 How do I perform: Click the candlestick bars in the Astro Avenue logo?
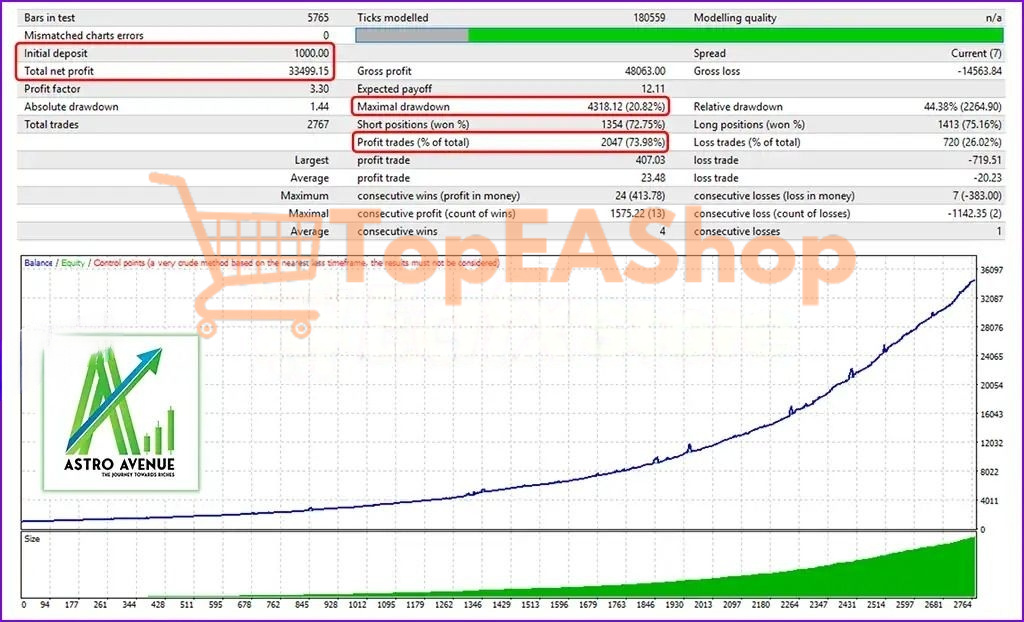(159, 429)
